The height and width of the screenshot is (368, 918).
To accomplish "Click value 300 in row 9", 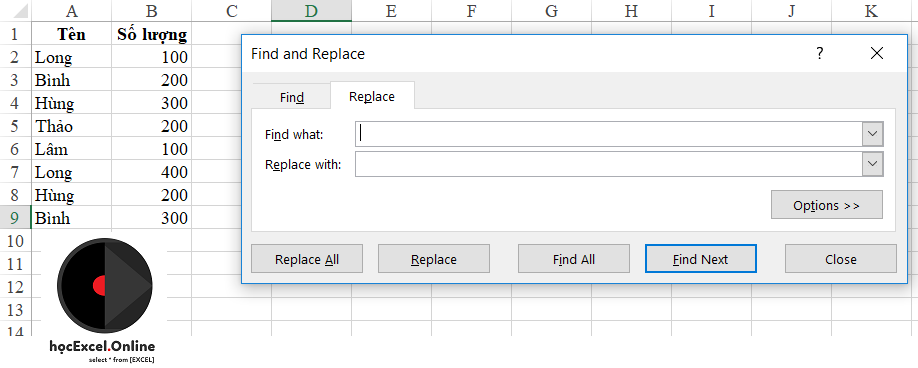I will click(152, 218).
